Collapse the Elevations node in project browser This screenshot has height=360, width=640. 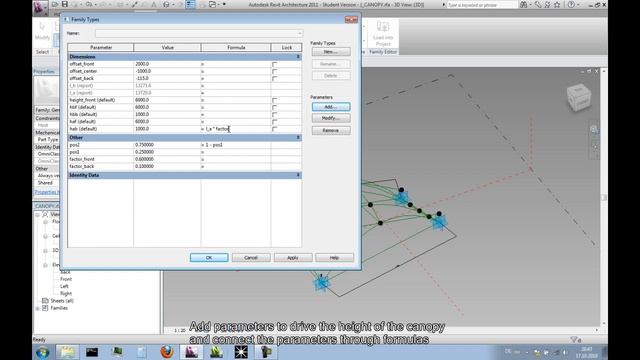(x=45, y=265)
